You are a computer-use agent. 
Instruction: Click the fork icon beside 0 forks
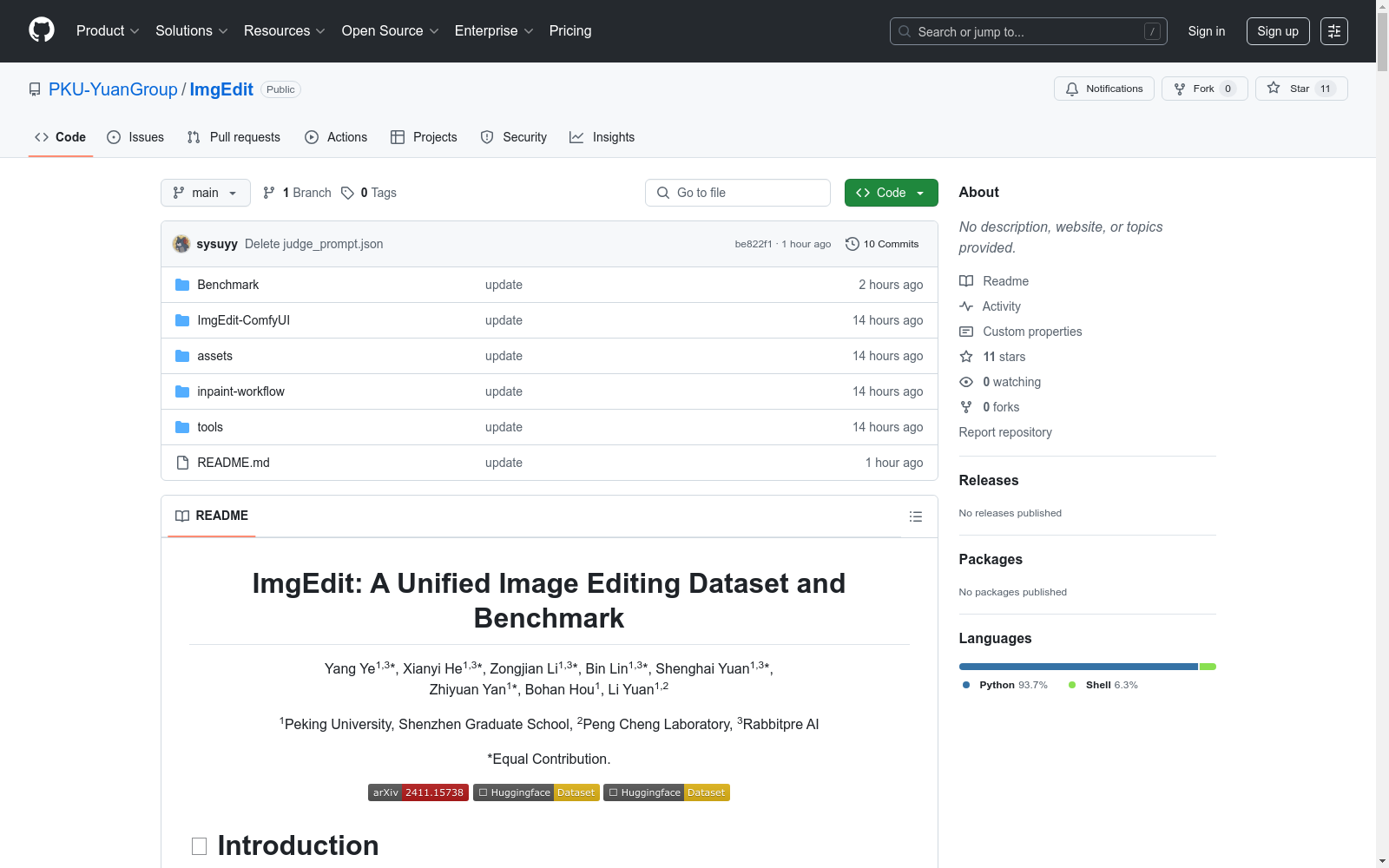point(966,407)
